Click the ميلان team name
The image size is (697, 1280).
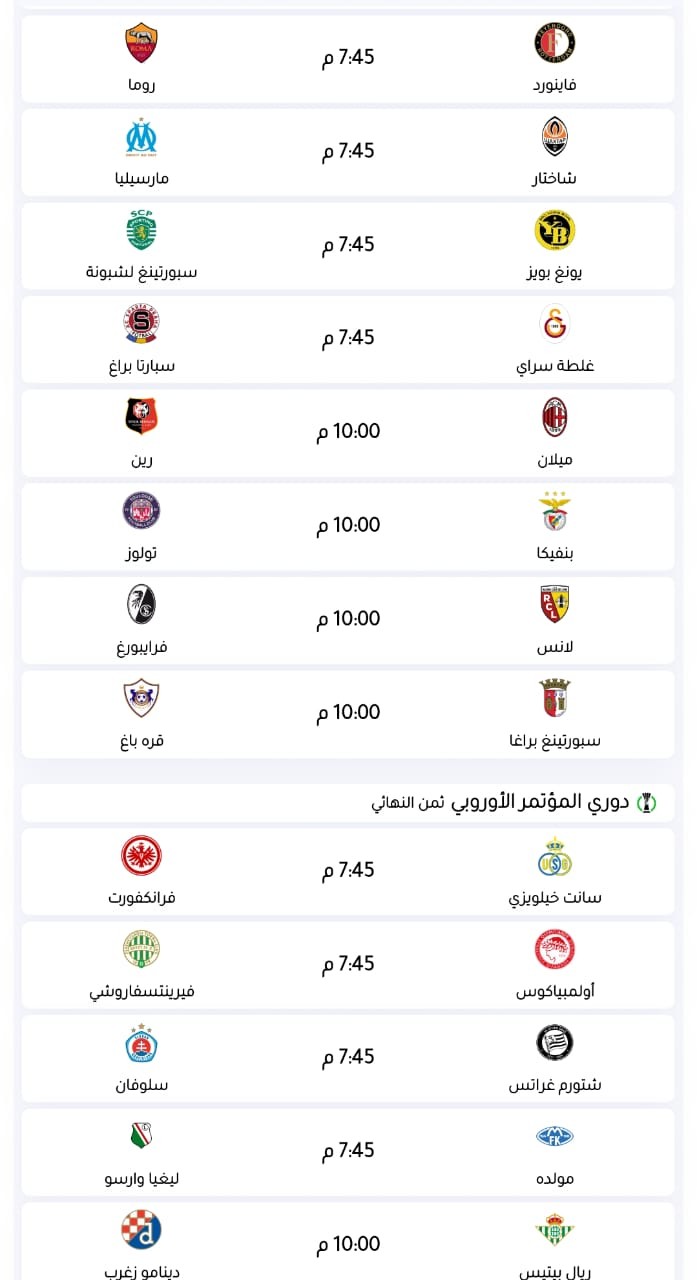pyautogui.click(x=555, y=460)
